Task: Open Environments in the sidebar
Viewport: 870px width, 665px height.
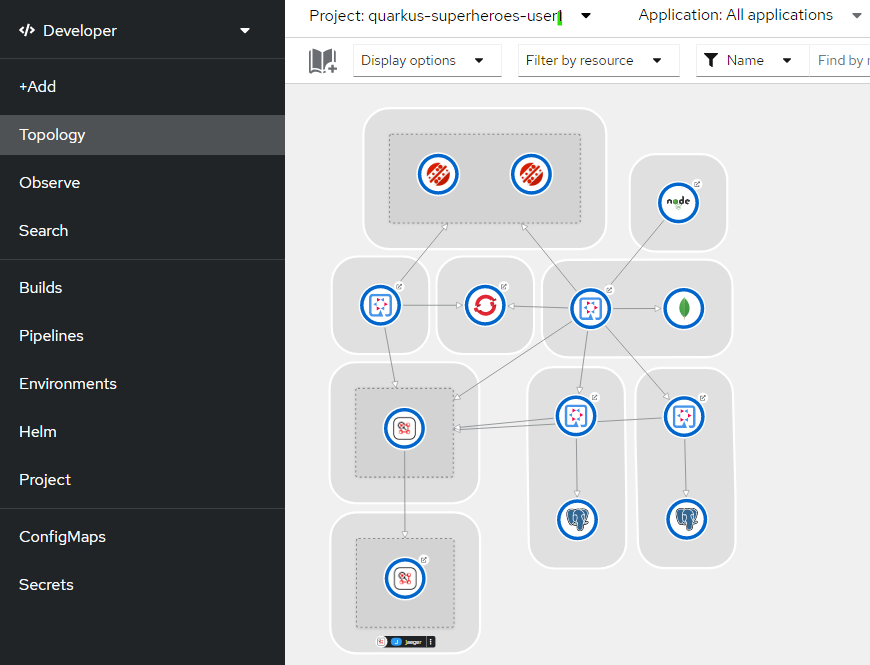Action: tap(143, 384)
